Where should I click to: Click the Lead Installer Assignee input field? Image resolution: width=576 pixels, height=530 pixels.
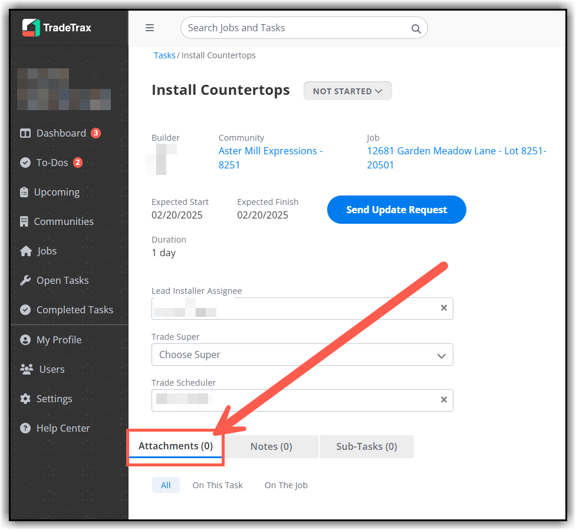302,309
